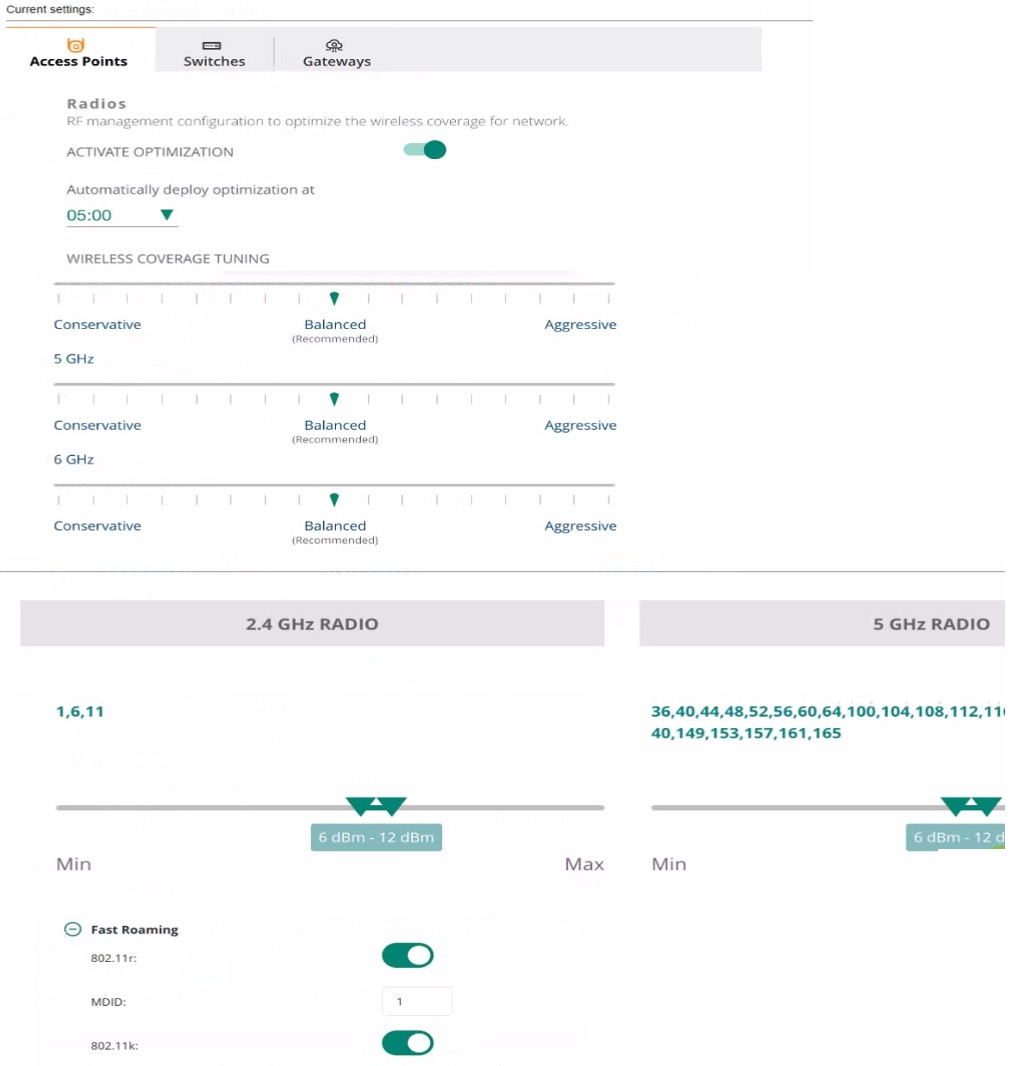Click the Gateways cloud icon
Viewport: 1012px width, 1066px height.
pos(336,45)
